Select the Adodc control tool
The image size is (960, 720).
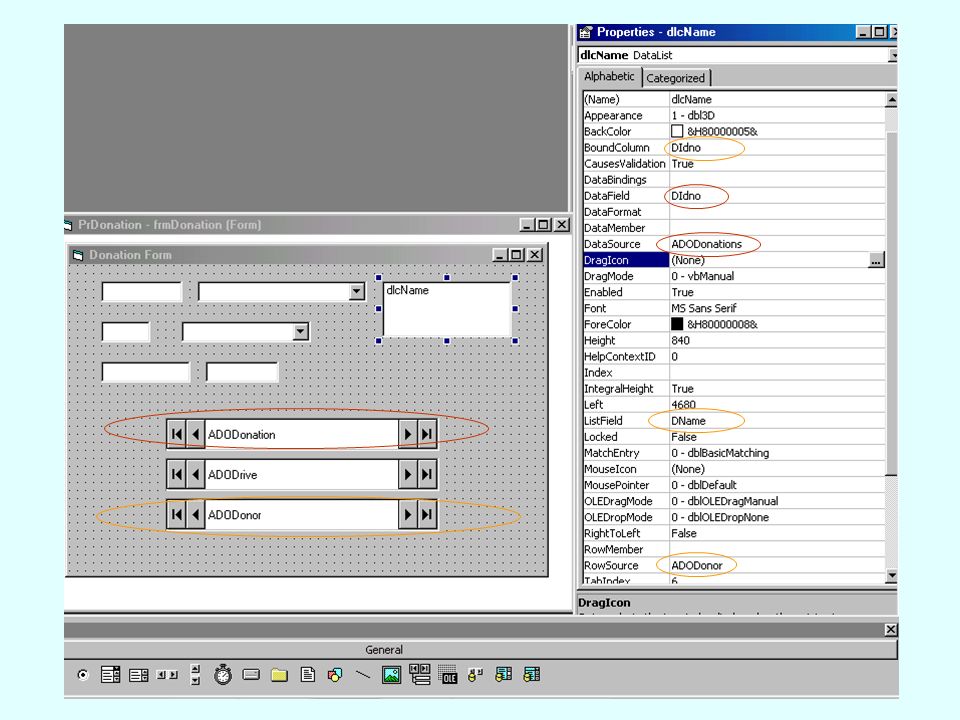point(475,675)
